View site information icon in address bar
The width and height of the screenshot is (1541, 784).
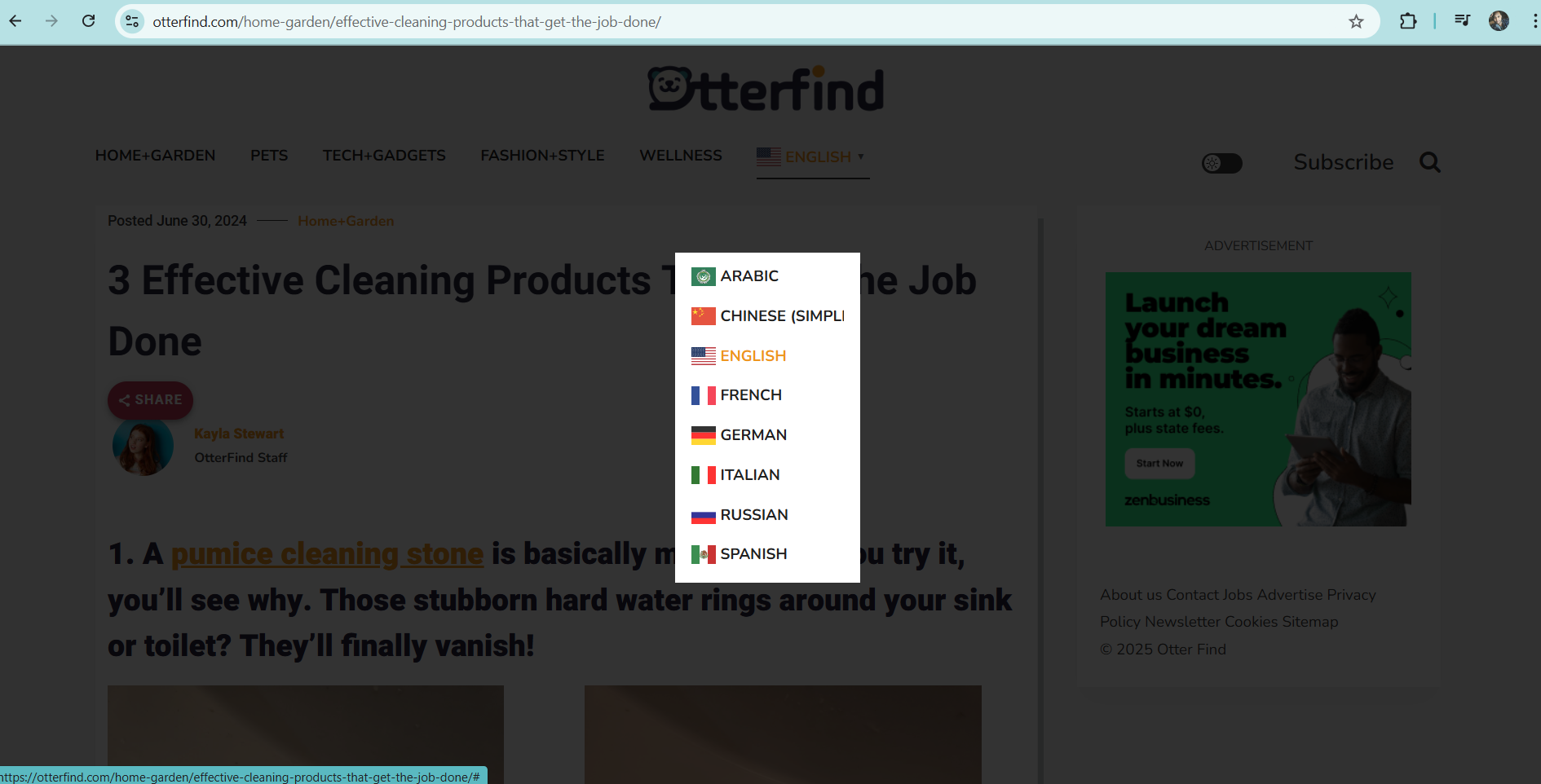tap(132, 22)
